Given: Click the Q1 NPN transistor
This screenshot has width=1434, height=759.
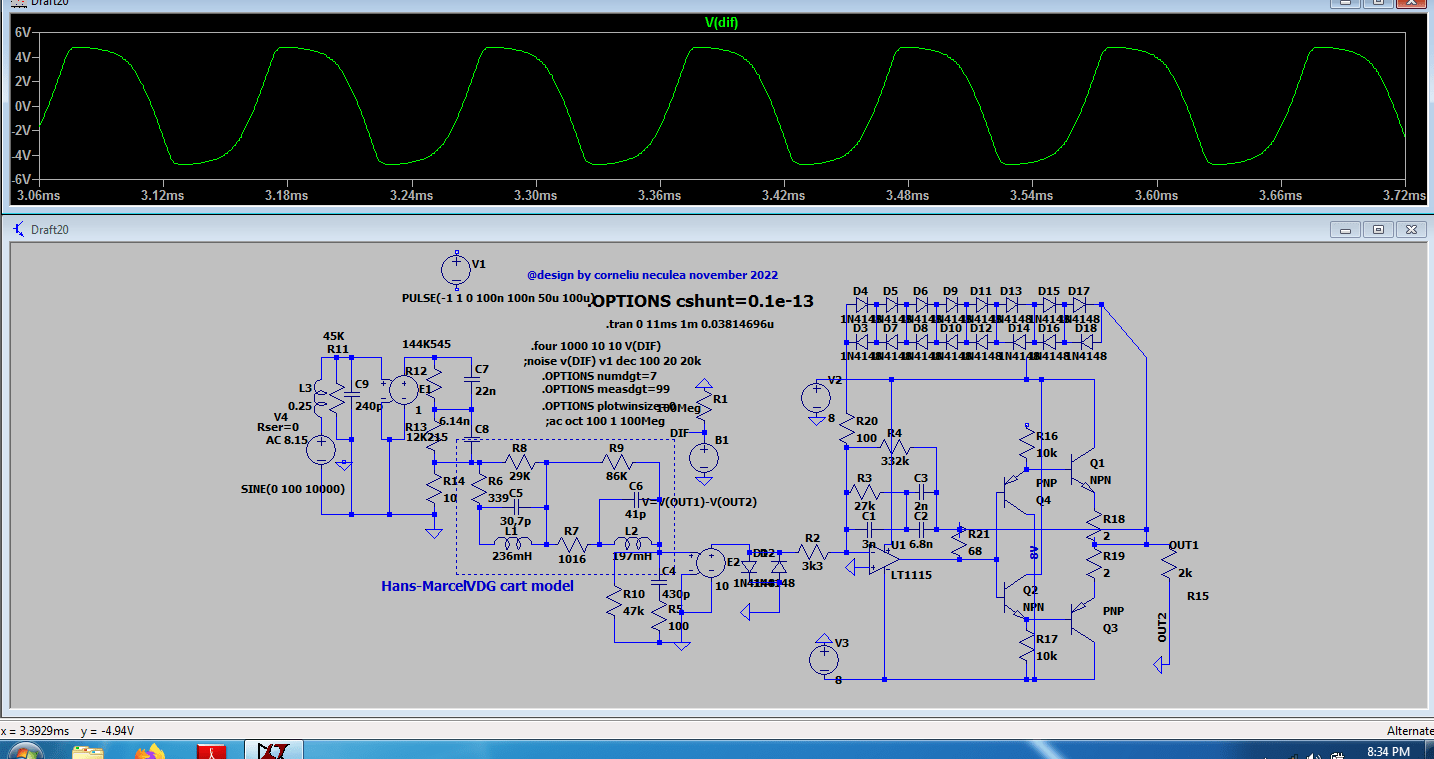Looking at the screenshot, I should (x=1082, y=470).
